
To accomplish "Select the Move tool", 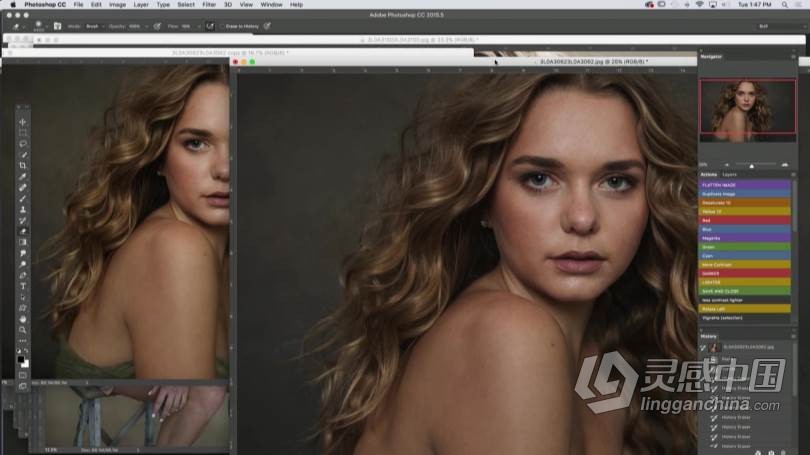I will pos(23,122).
